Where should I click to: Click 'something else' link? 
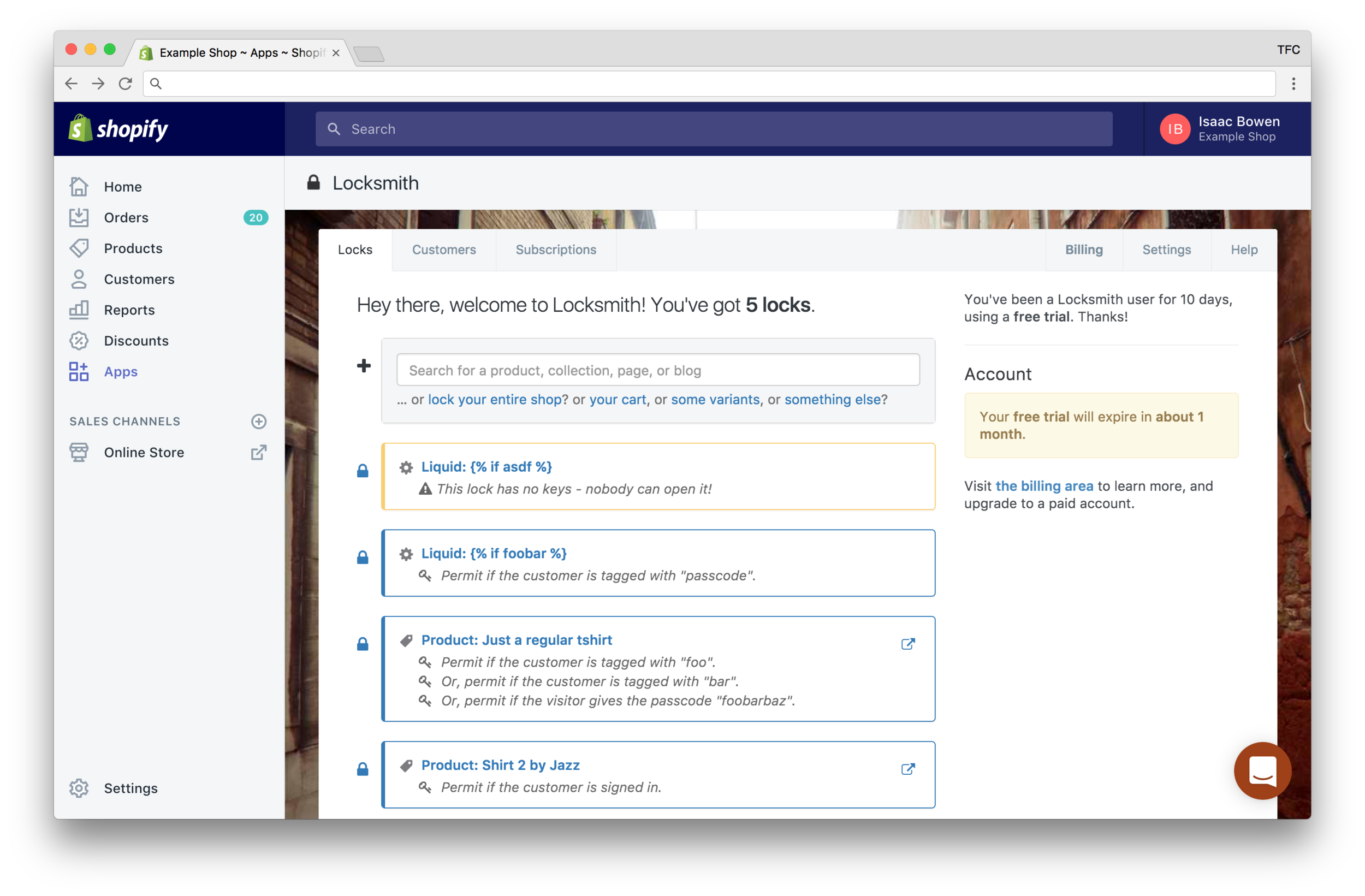832,399
